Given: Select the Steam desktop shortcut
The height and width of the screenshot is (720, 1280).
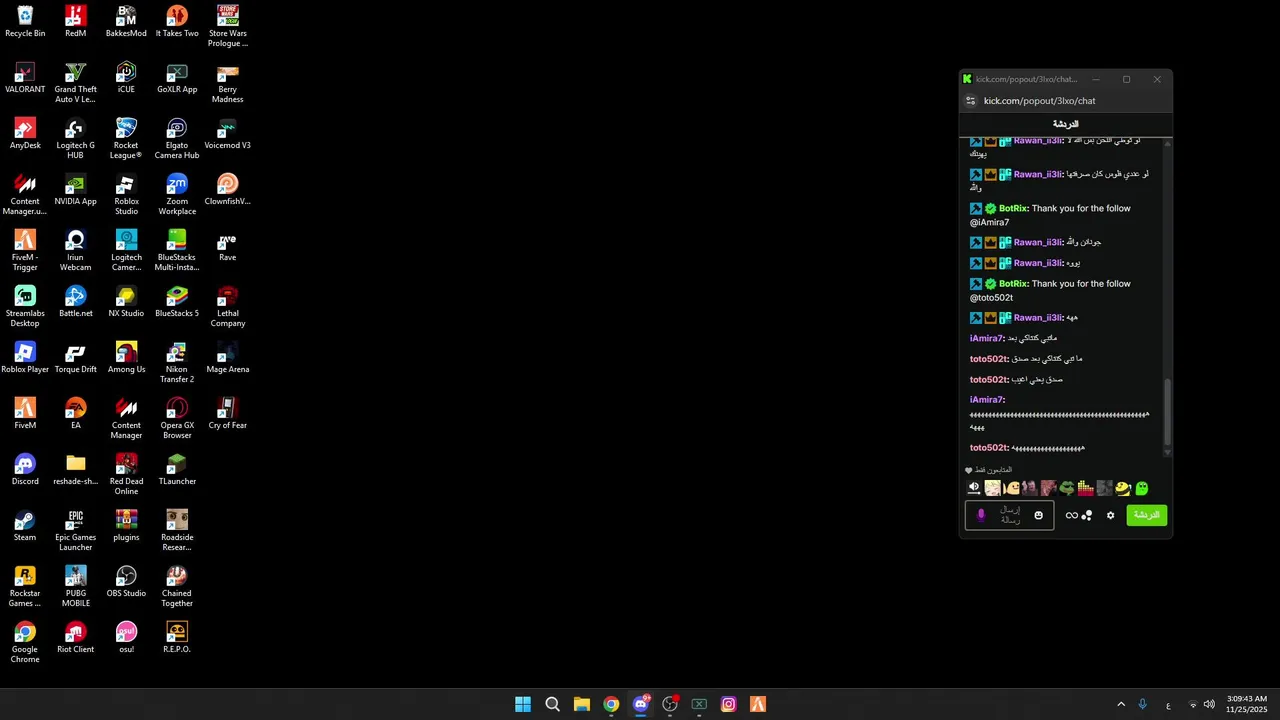Looking at the screenshot, I should click(x=25, y=526).
